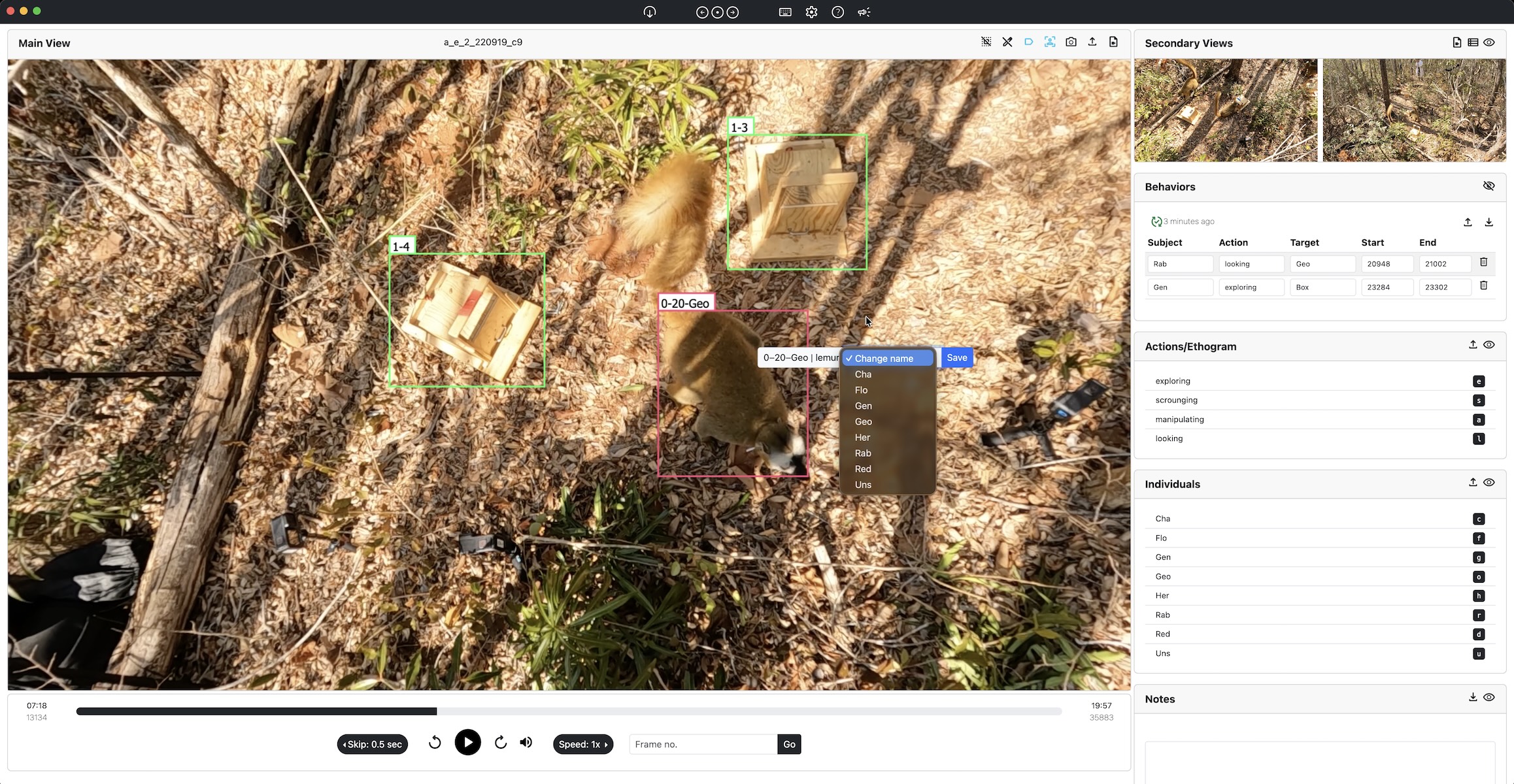Take a snapshot with the camera icon
1514x784 pixels.
click(1071, 42)
